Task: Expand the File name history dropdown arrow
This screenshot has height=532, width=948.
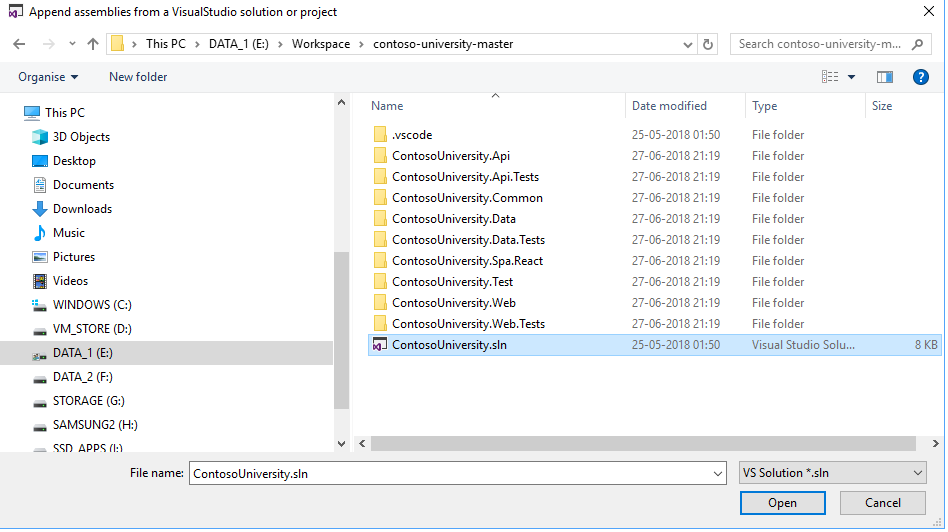Action: pos(717,473)
